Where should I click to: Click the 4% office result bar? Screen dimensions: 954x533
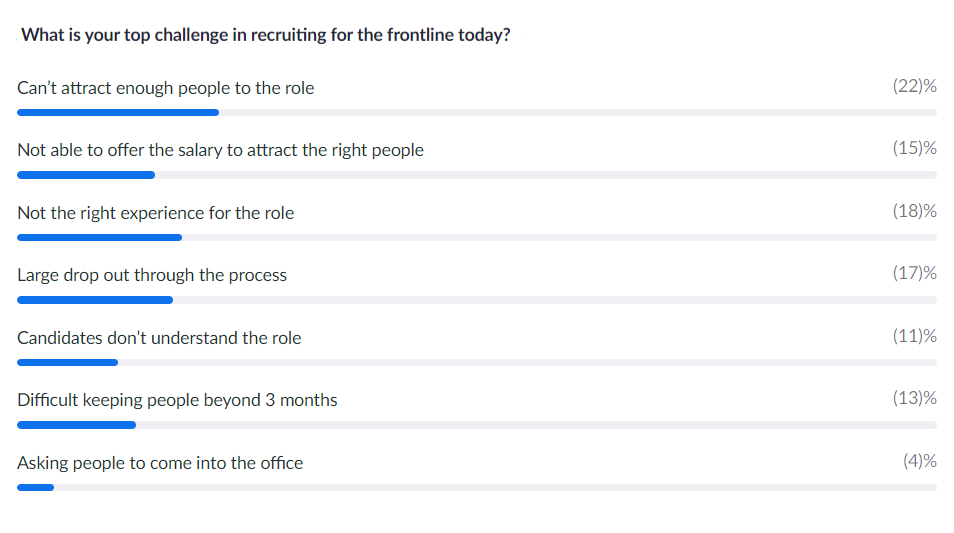pos(477,487)
